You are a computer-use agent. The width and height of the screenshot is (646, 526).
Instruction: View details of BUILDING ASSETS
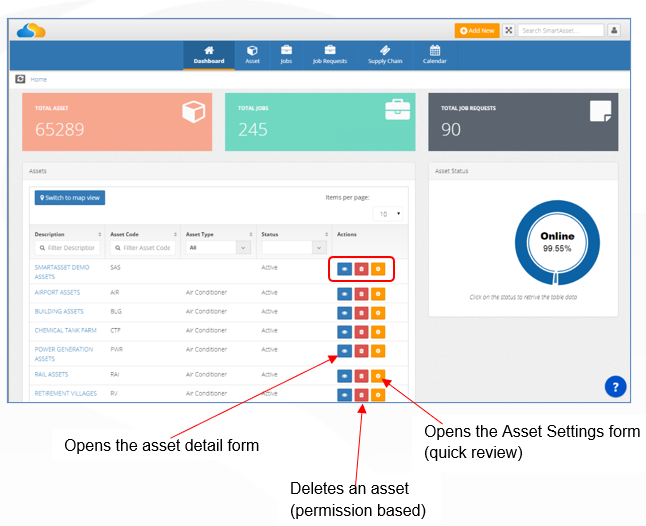[x=344, y=313]
